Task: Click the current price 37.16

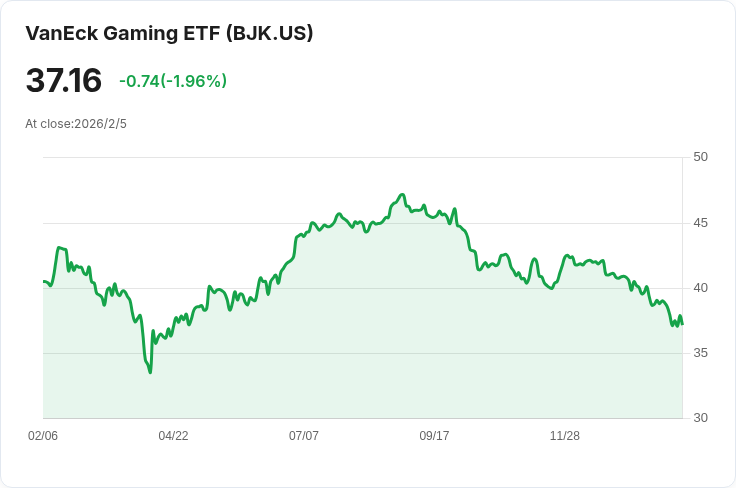Action: (63, 80)
